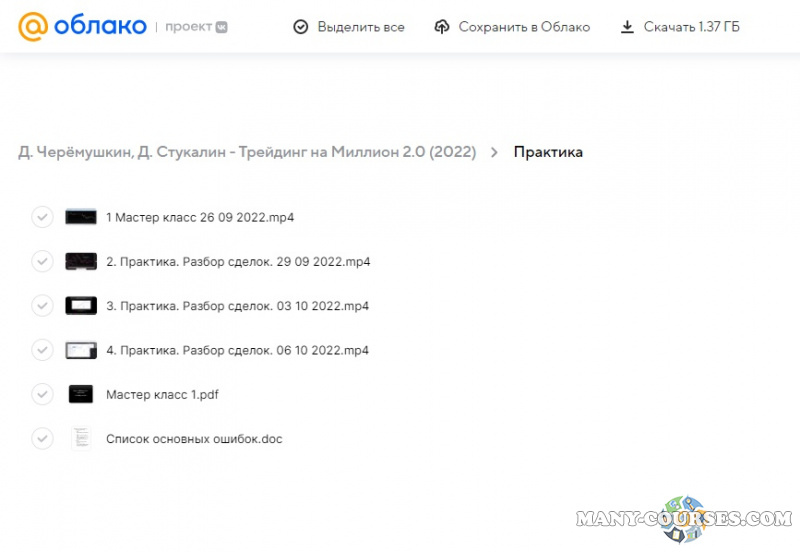Screen dimensions: 800x552
Task: Click the Выделить все checkmark icon
Action: (x=300, y=27)
